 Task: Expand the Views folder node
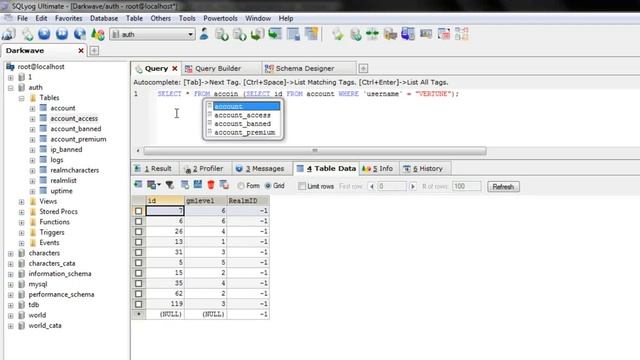click(22, 202)
